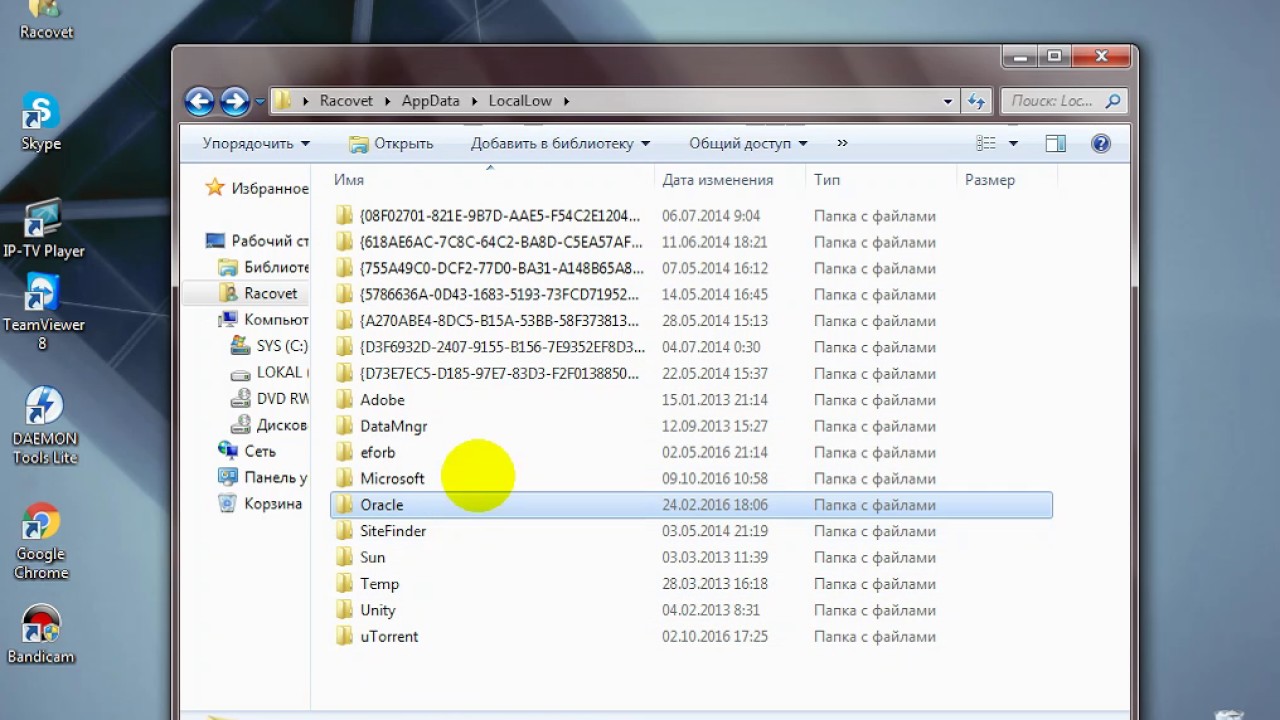Select Сеть in the navigation pane

(247, 451)
